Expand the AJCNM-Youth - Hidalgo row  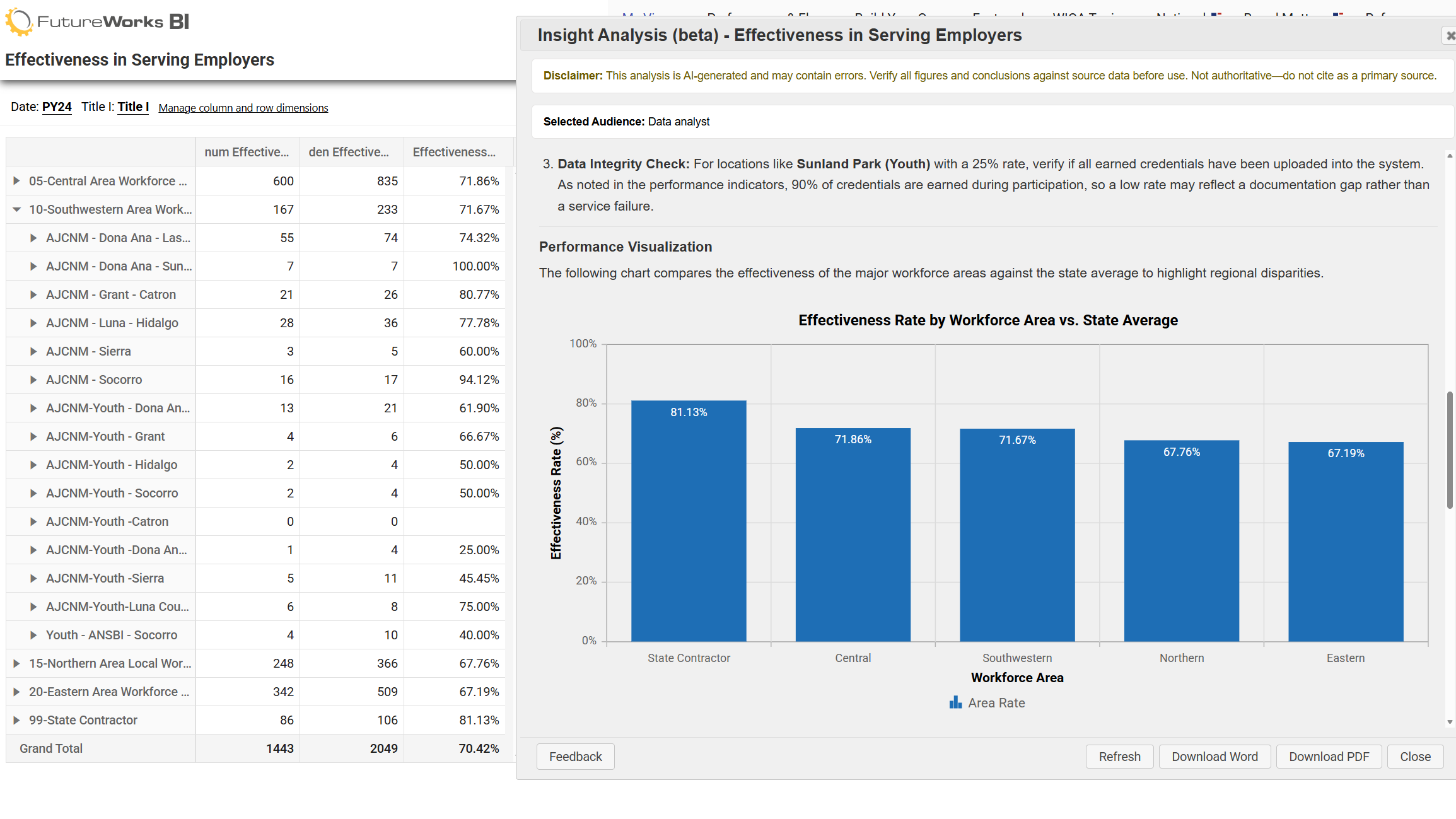[x=33, y=465]
